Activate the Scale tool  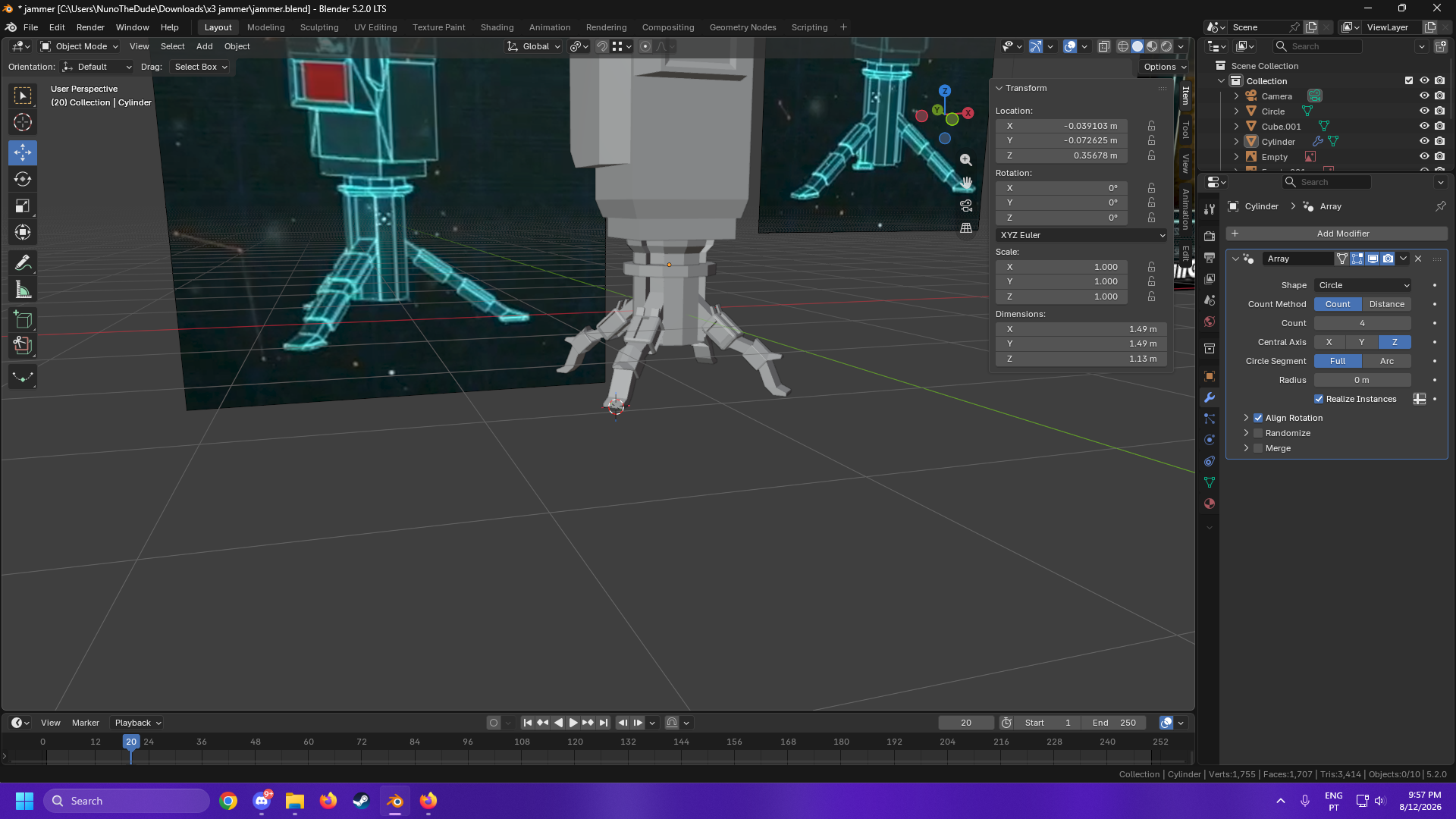point(23,206)
